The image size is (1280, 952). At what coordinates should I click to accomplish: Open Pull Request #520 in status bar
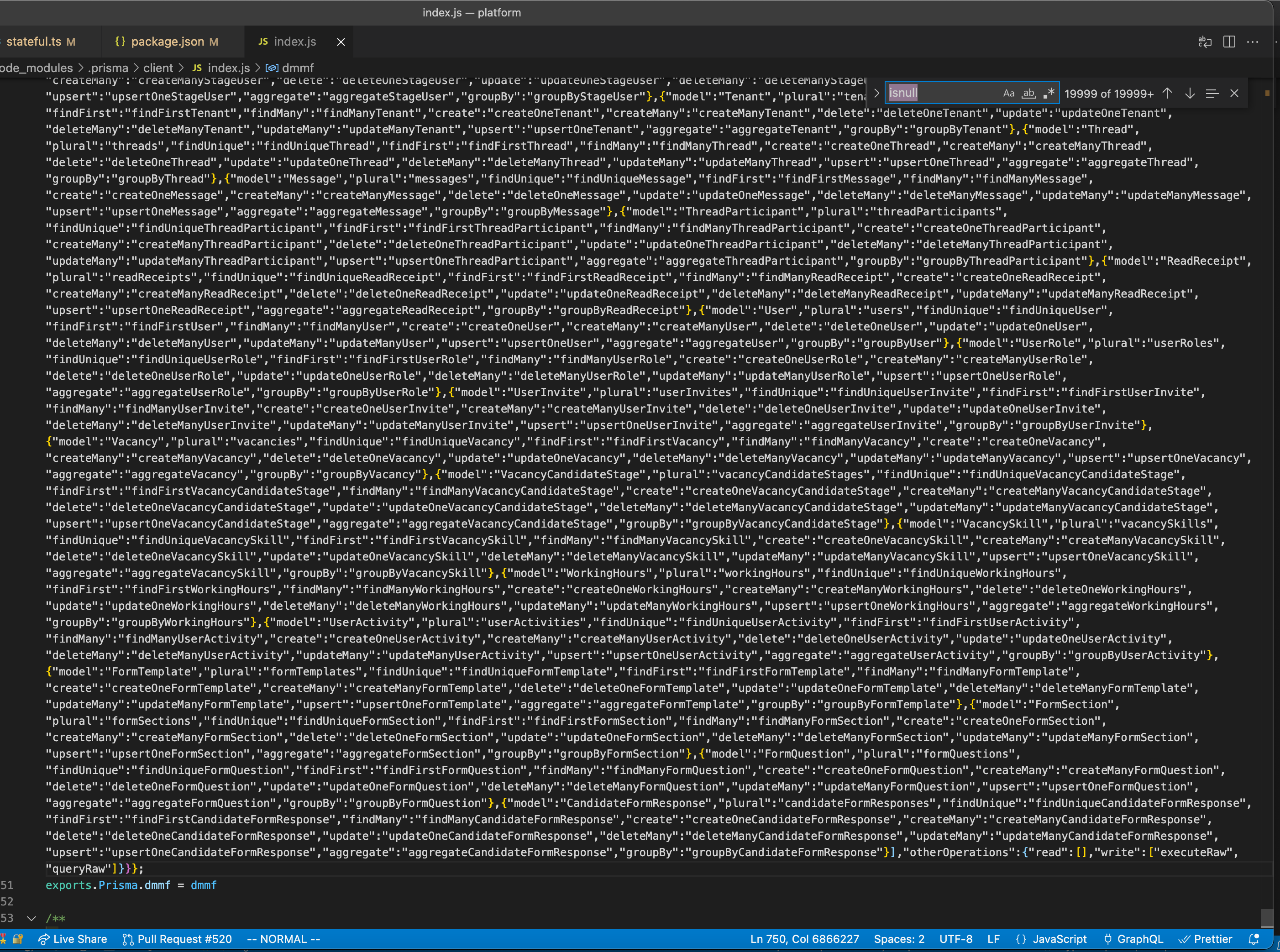(x=178, y=939)
